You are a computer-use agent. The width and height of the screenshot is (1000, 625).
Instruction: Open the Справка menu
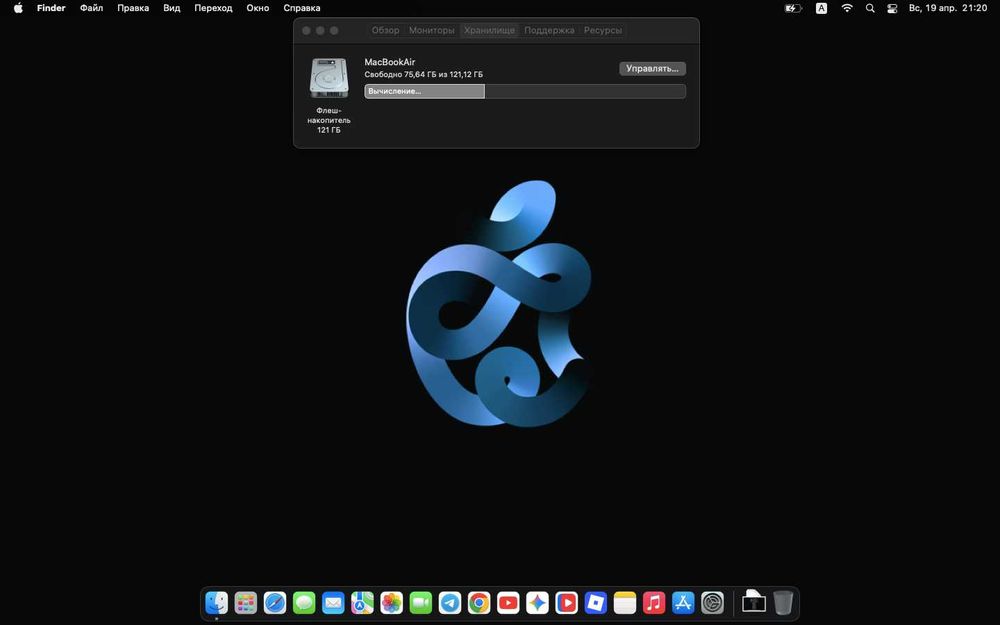pyautogui.click(x=302, y=8)
